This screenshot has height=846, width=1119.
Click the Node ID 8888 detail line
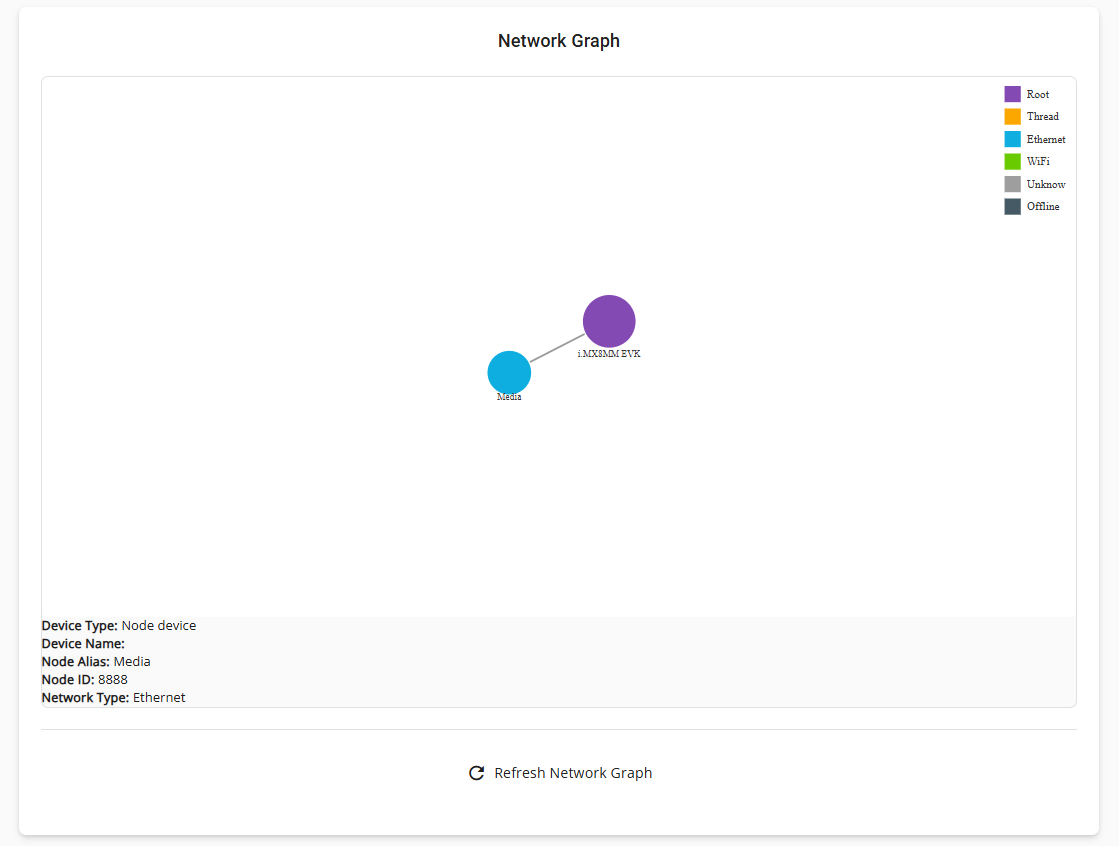(x=85, y=680)
